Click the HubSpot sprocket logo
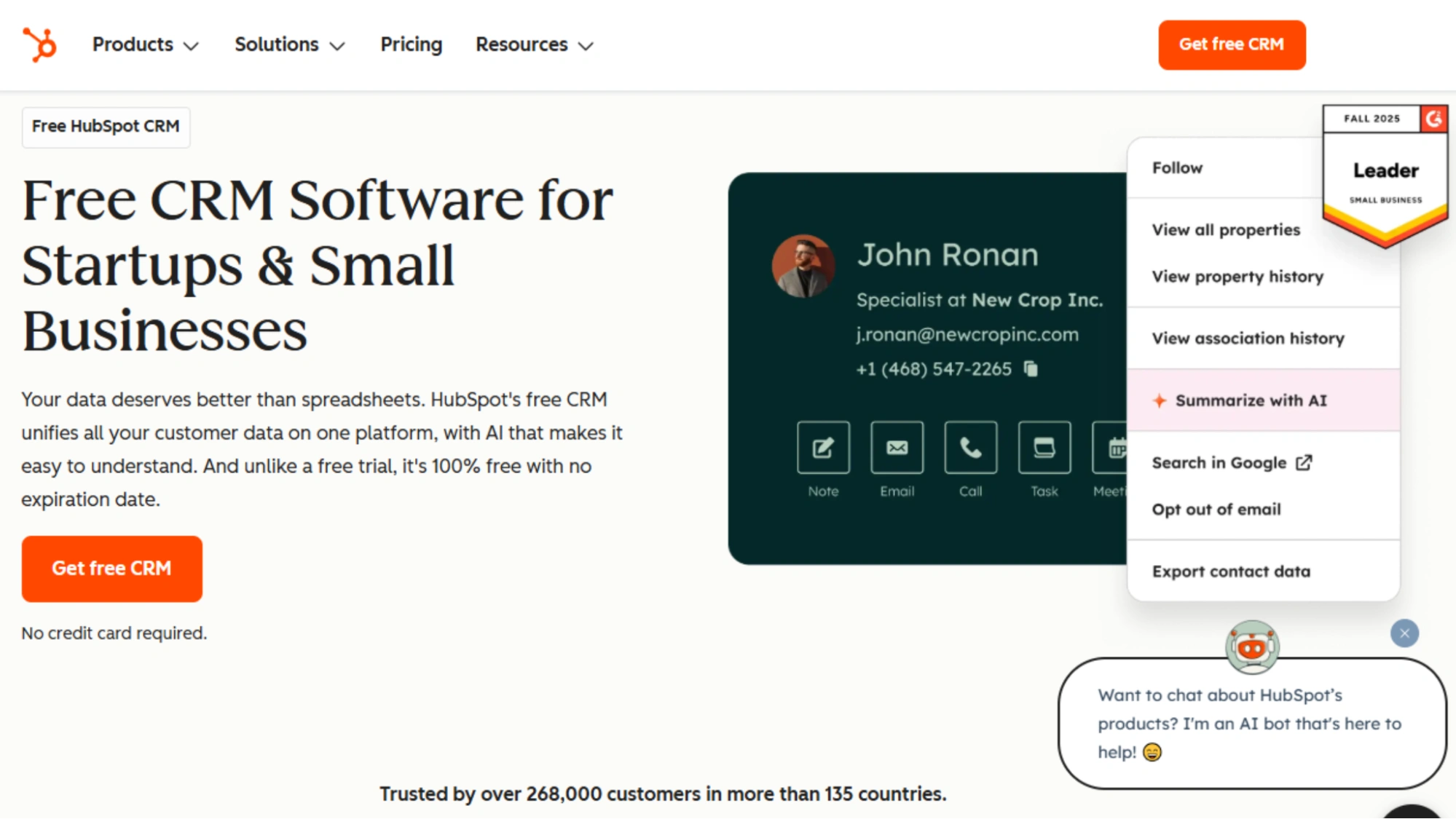 click(39, 44)
